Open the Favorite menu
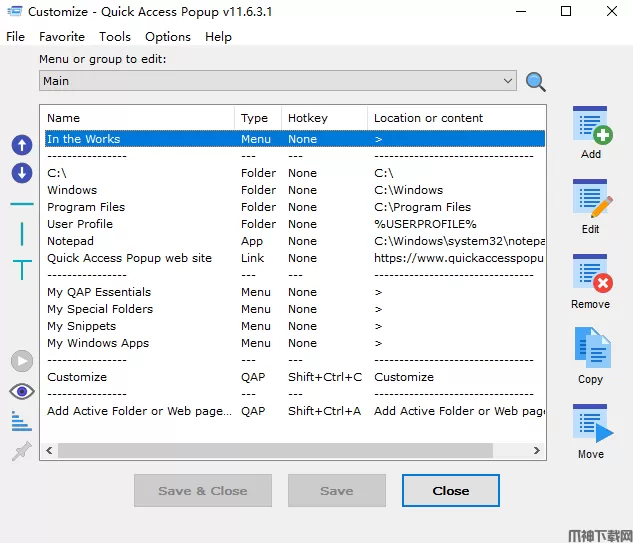 pos(62,37)
